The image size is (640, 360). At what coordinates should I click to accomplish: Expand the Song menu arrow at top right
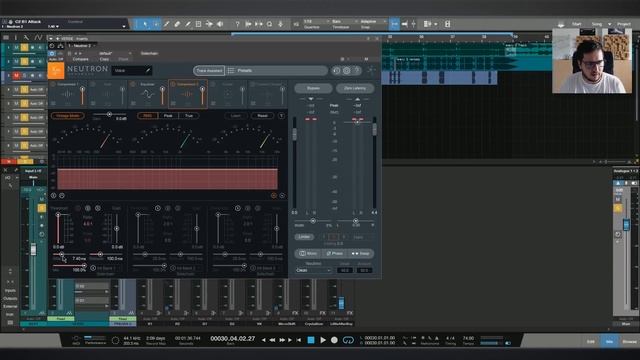click(609, 24)
